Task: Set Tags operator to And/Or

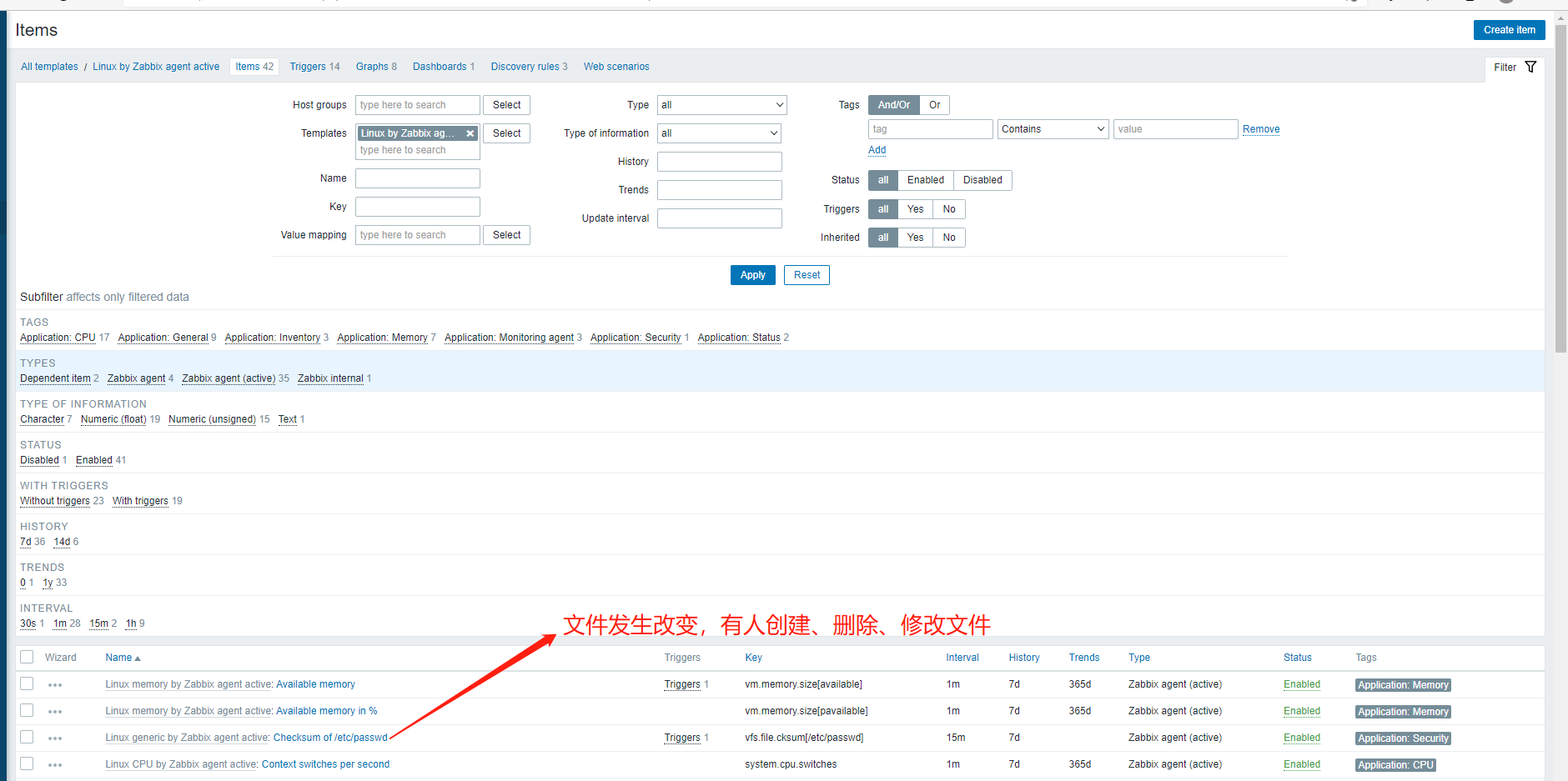Action: [893, 105]
